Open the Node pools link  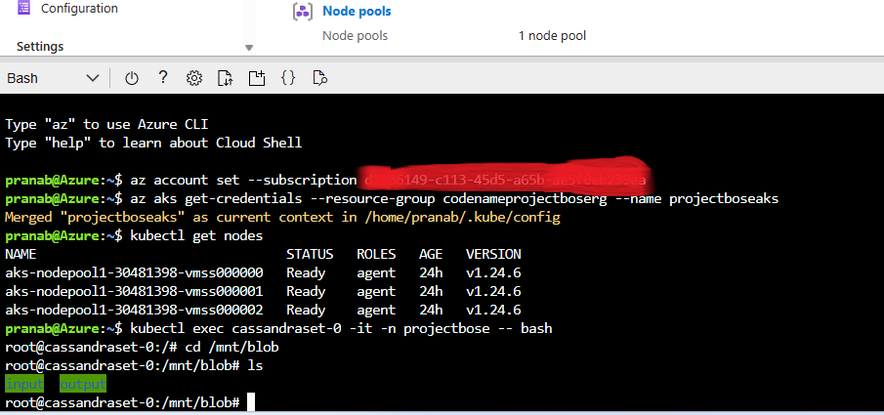357,11
